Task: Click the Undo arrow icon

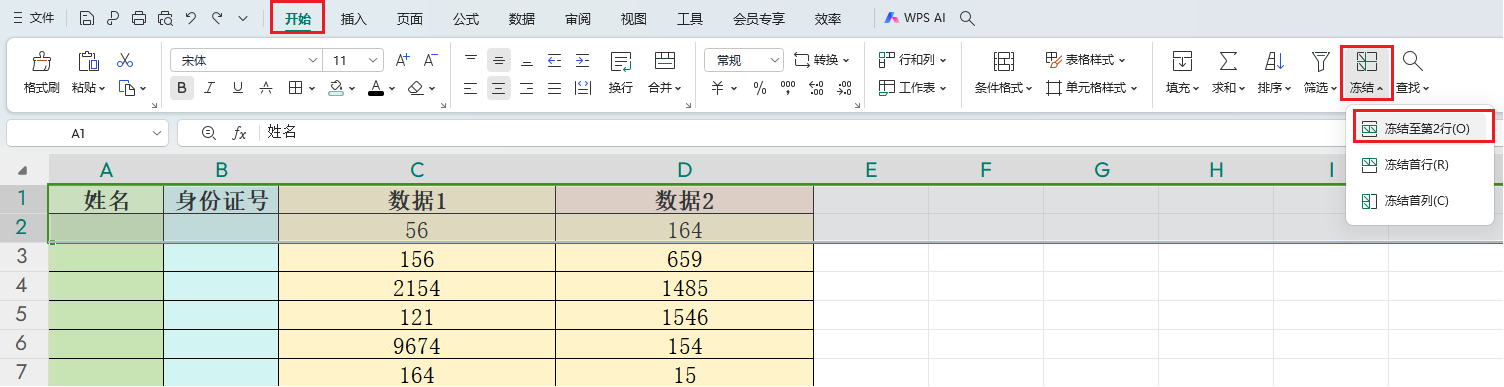Action: pos(191,19)
